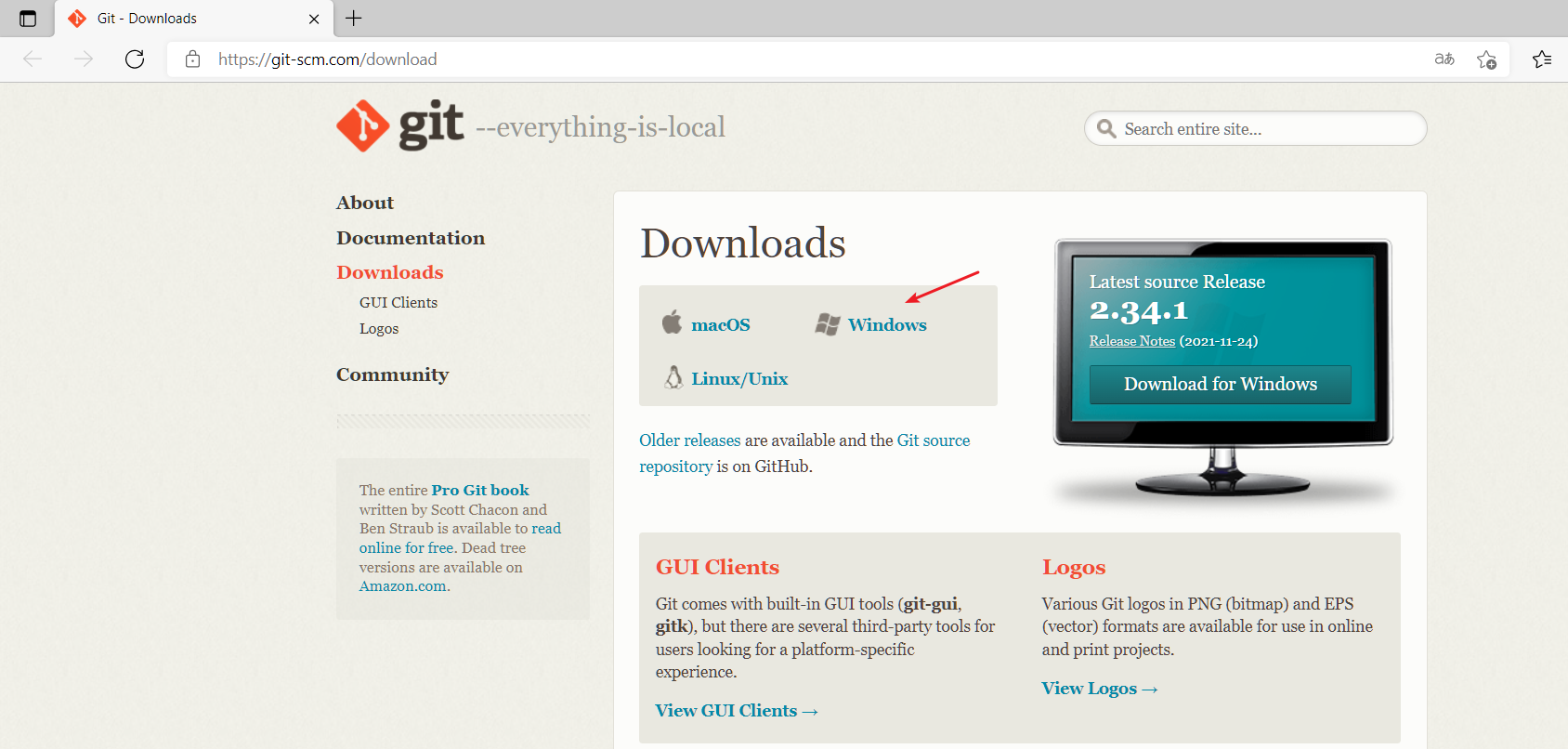The width and height of the screenshot is (1568, 749).
Task: Open the Community section
Action: 392,374
